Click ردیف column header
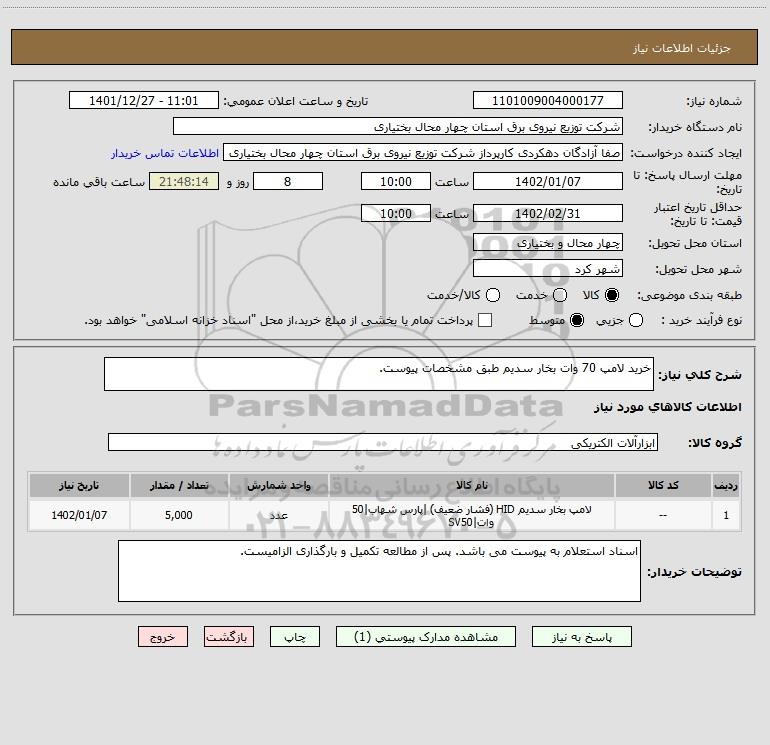Screen dimensions: 770x745 [x=726, y=485]
